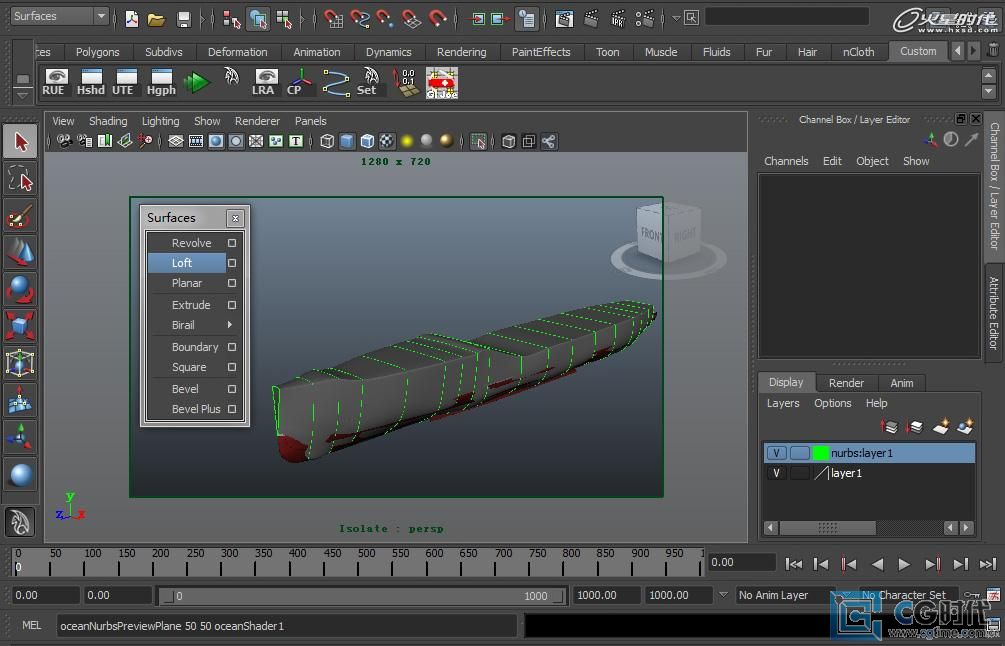The width and height of the screenshot is (1005, 646).
Task: Click the CP shelf button
Action: click(x=299, y=83)
